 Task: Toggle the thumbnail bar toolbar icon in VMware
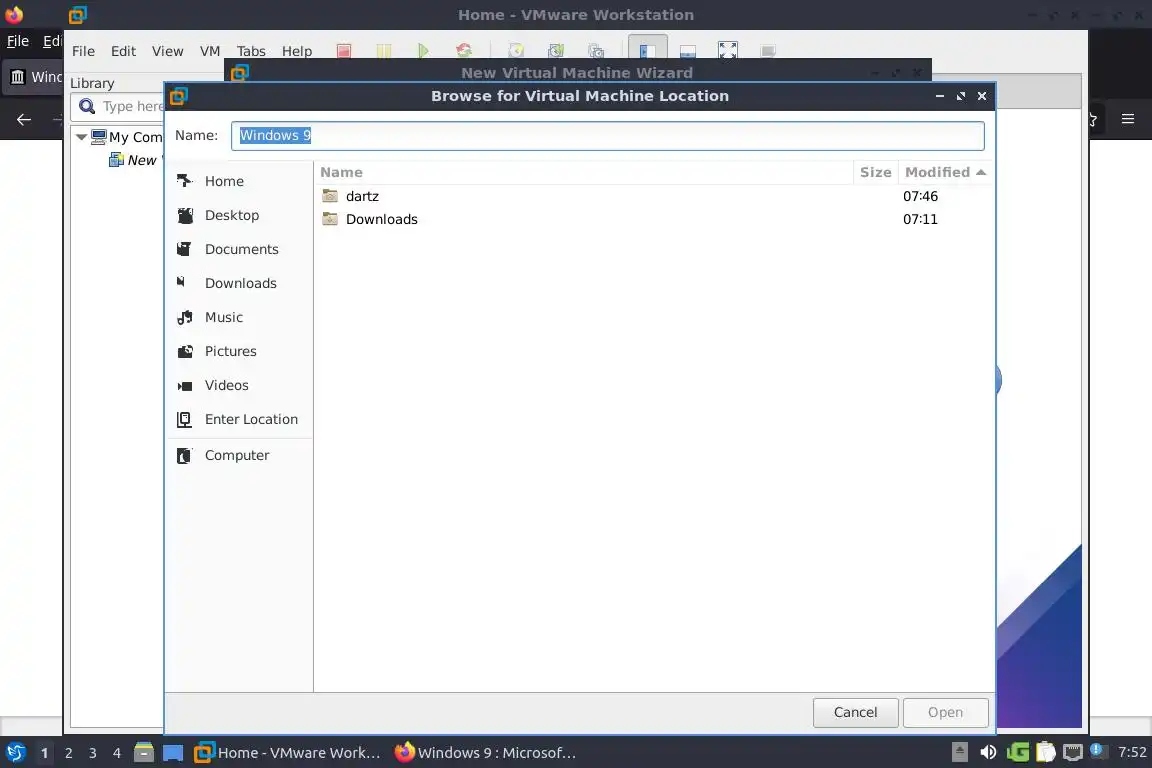pyautogui.click(x=688, y=51)
